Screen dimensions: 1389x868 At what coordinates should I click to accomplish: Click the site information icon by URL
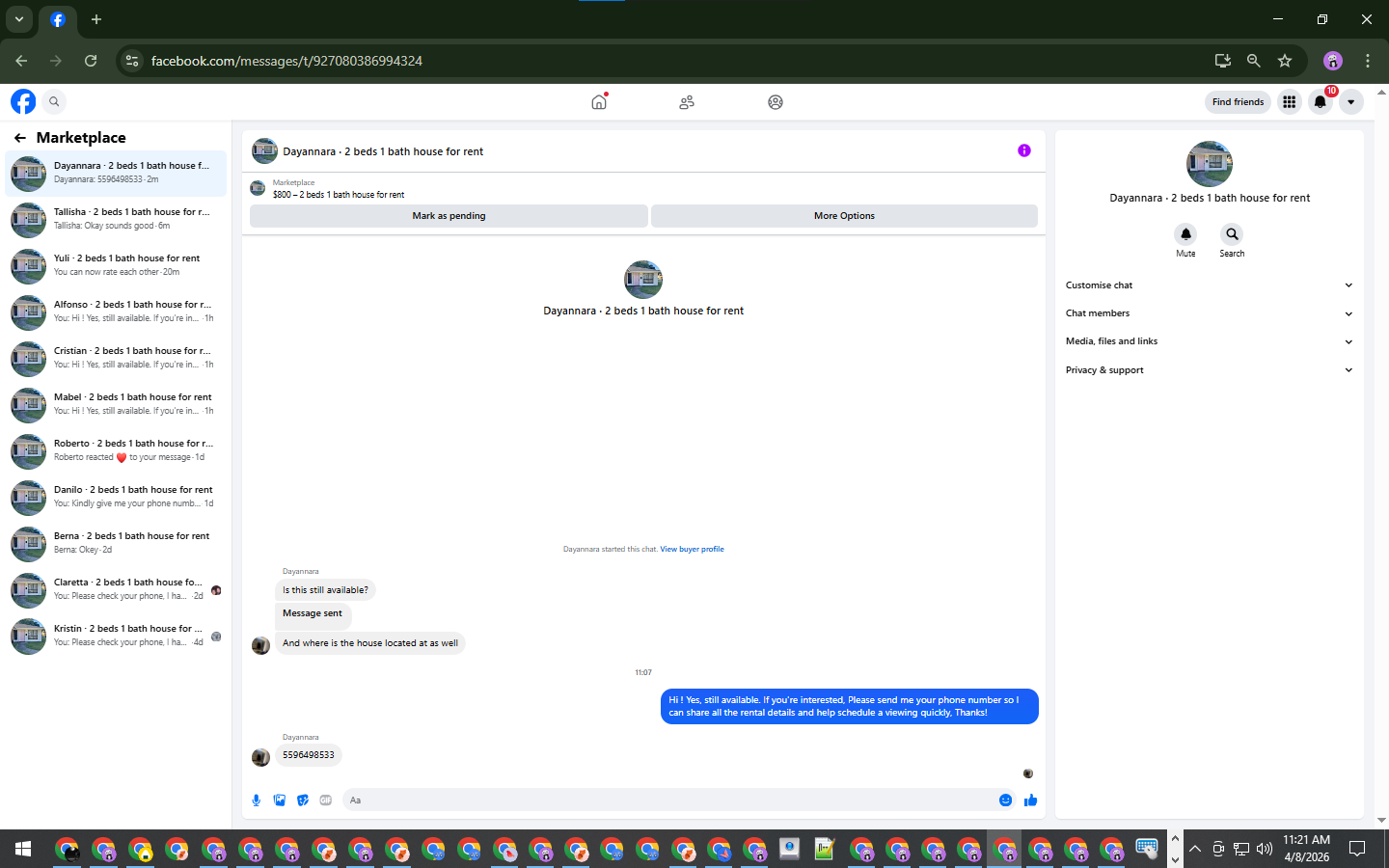click(132, 61)
